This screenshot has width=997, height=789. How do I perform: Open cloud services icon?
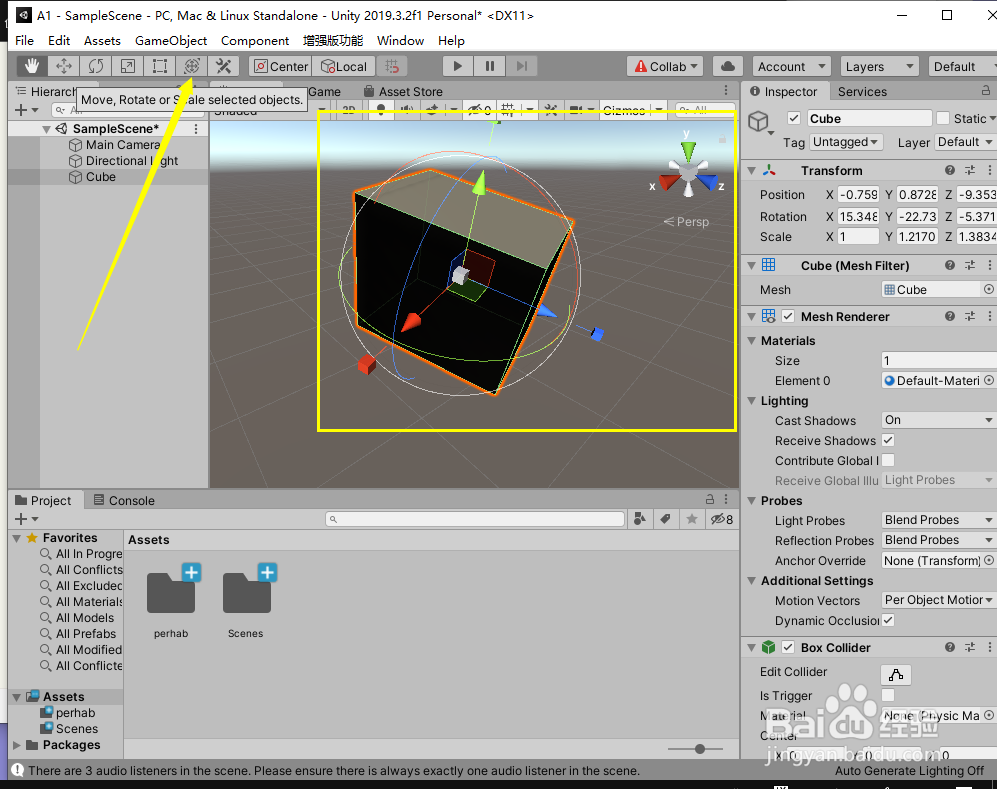click(728, 66)
